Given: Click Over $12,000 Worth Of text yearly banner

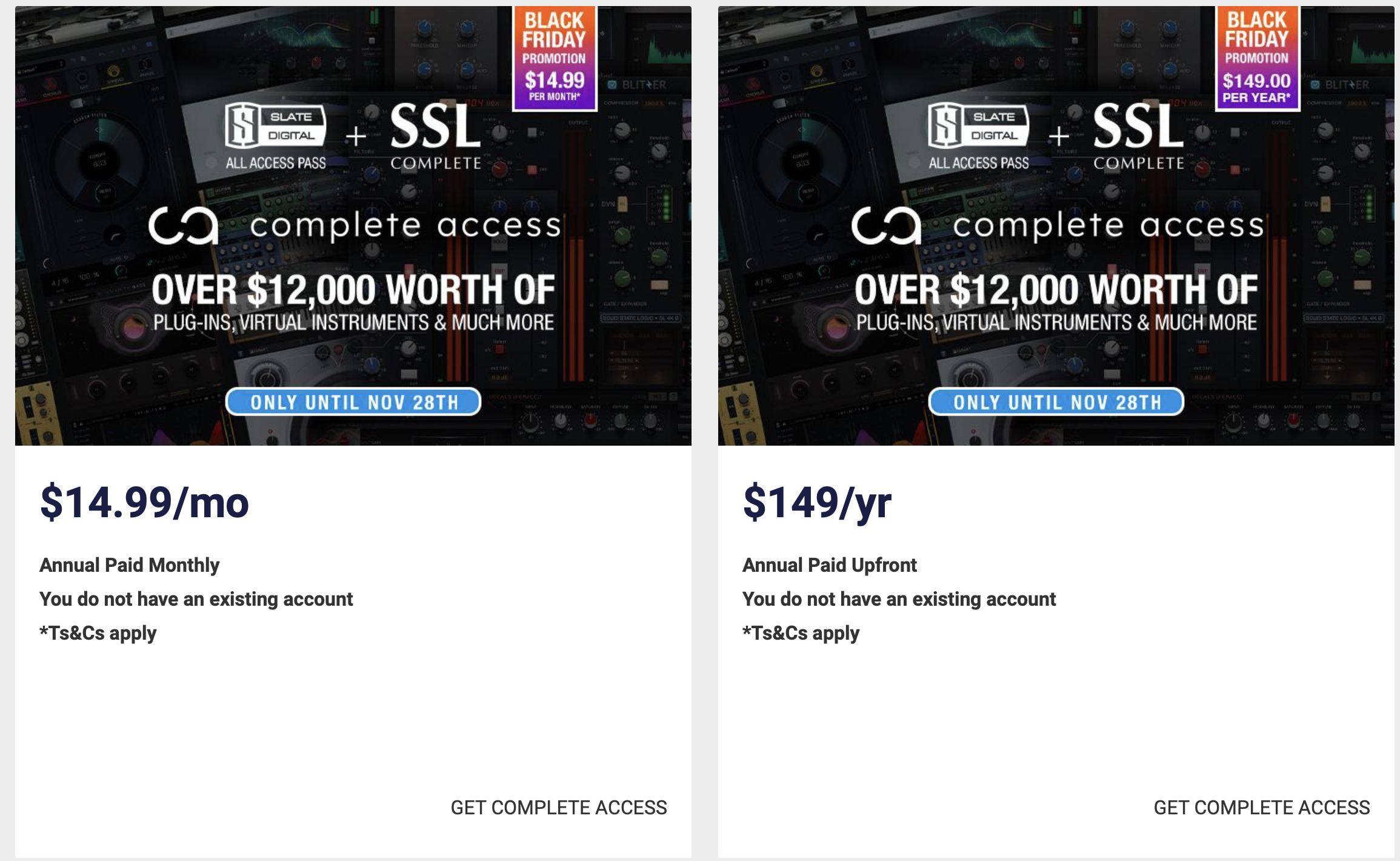Looking at the screenshot, I should pos(1056,289).
